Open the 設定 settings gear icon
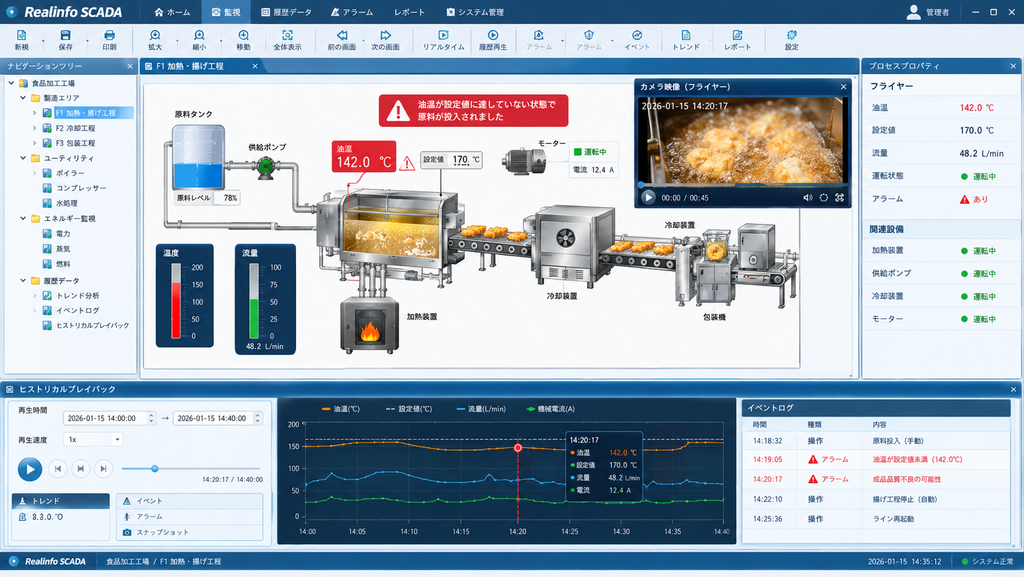 pyautogui.click(x=792, y=40)
